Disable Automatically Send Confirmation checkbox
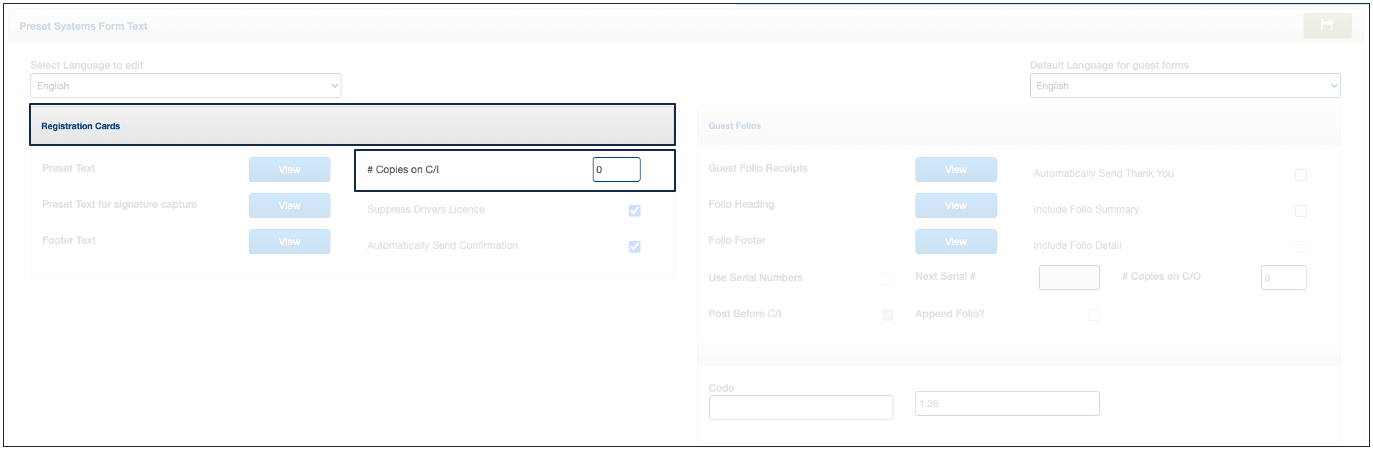 point(634,246)
